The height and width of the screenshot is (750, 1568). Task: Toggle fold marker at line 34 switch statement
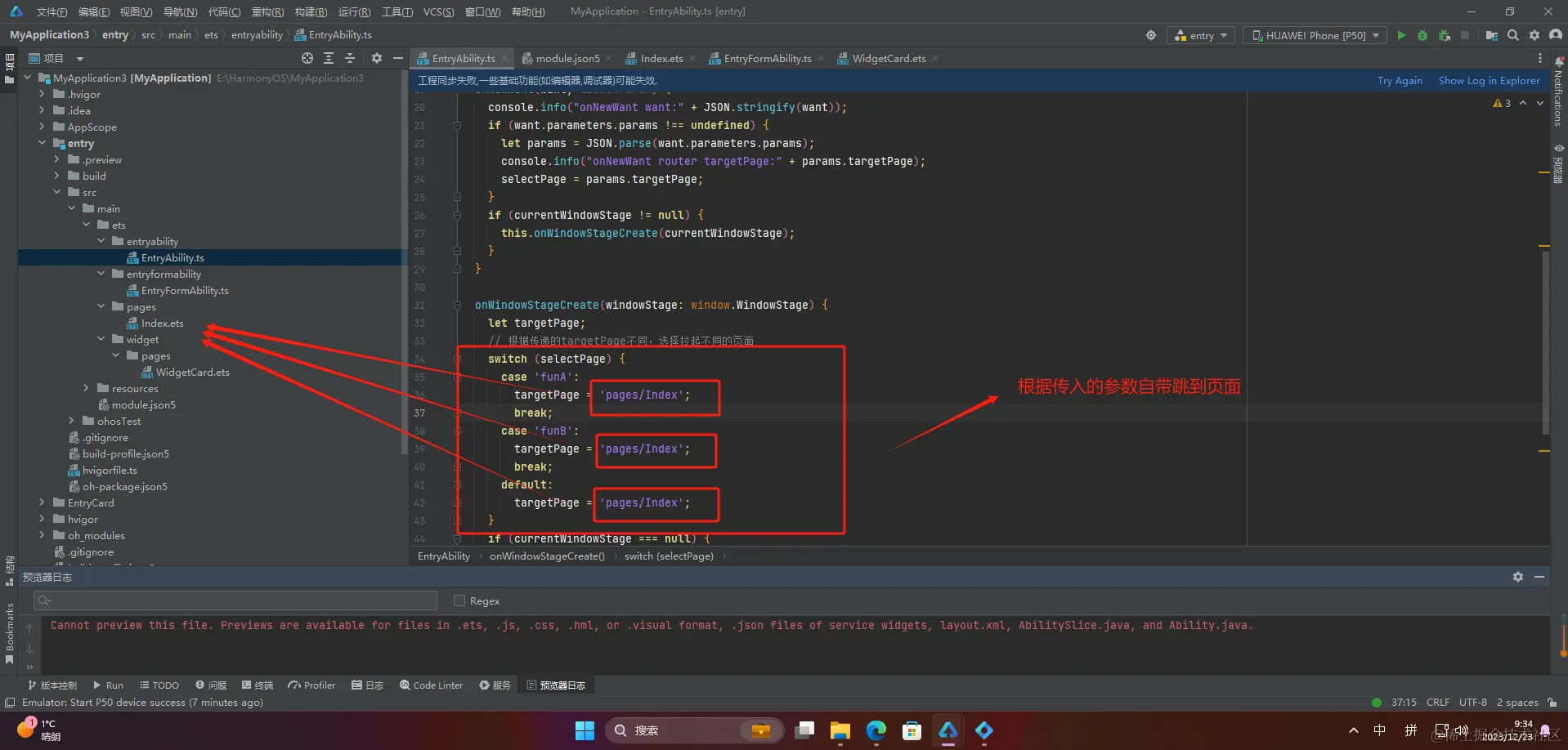tap(457, 359)
